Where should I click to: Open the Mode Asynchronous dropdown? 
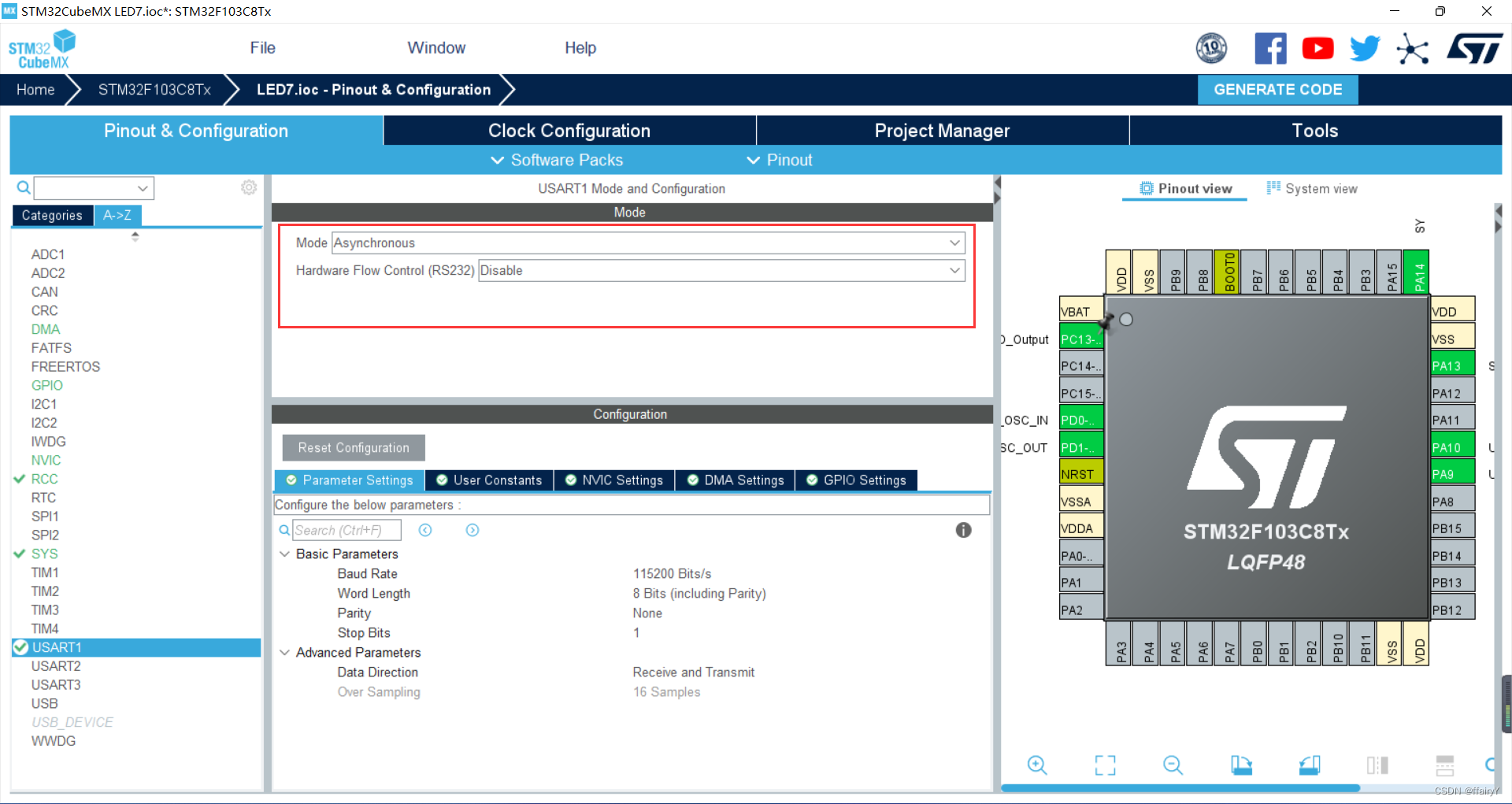pyautogui.click(x=648, y=243)
